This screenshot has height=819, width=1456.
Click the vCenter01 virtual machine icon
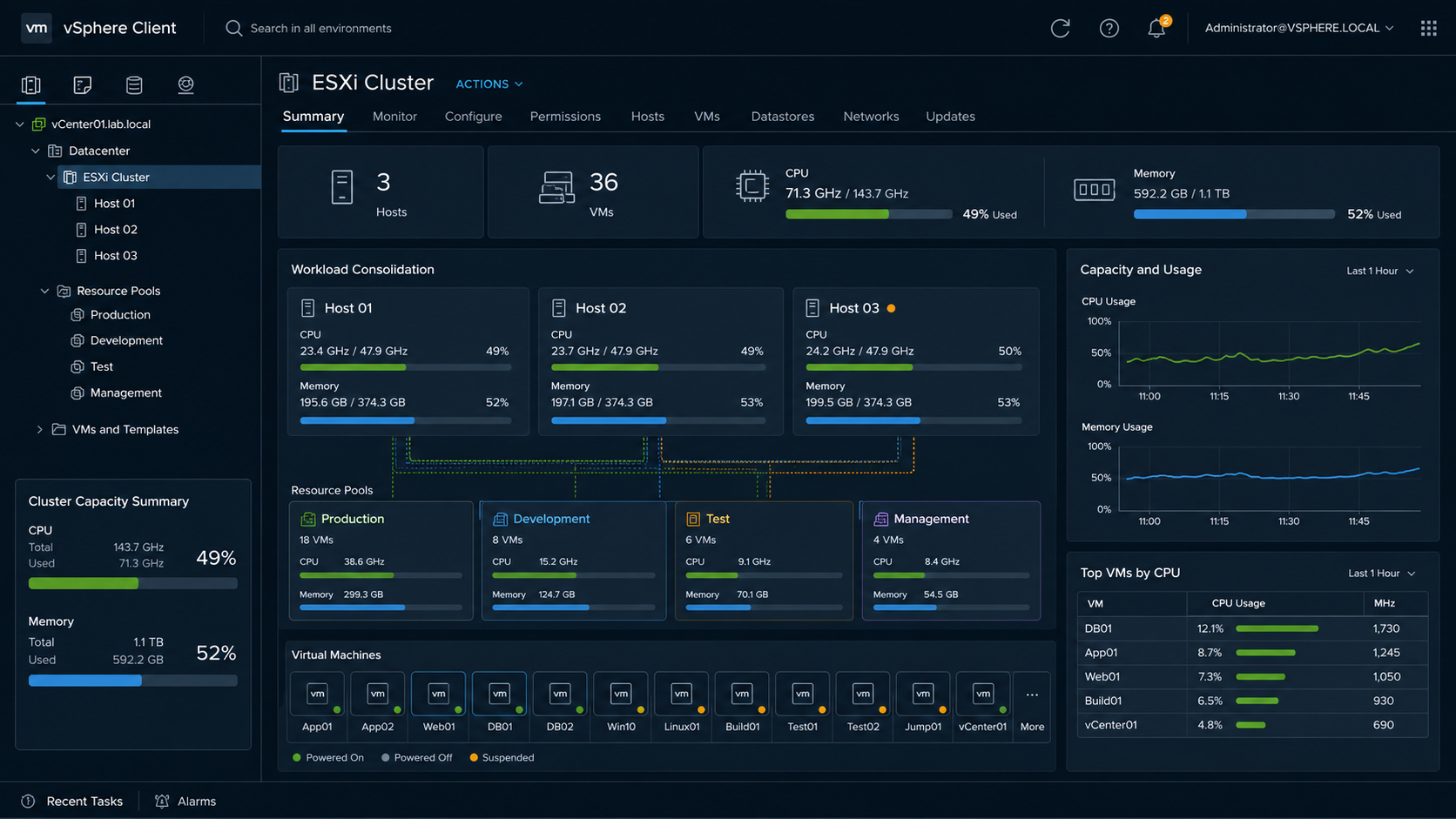coord(983,694)
